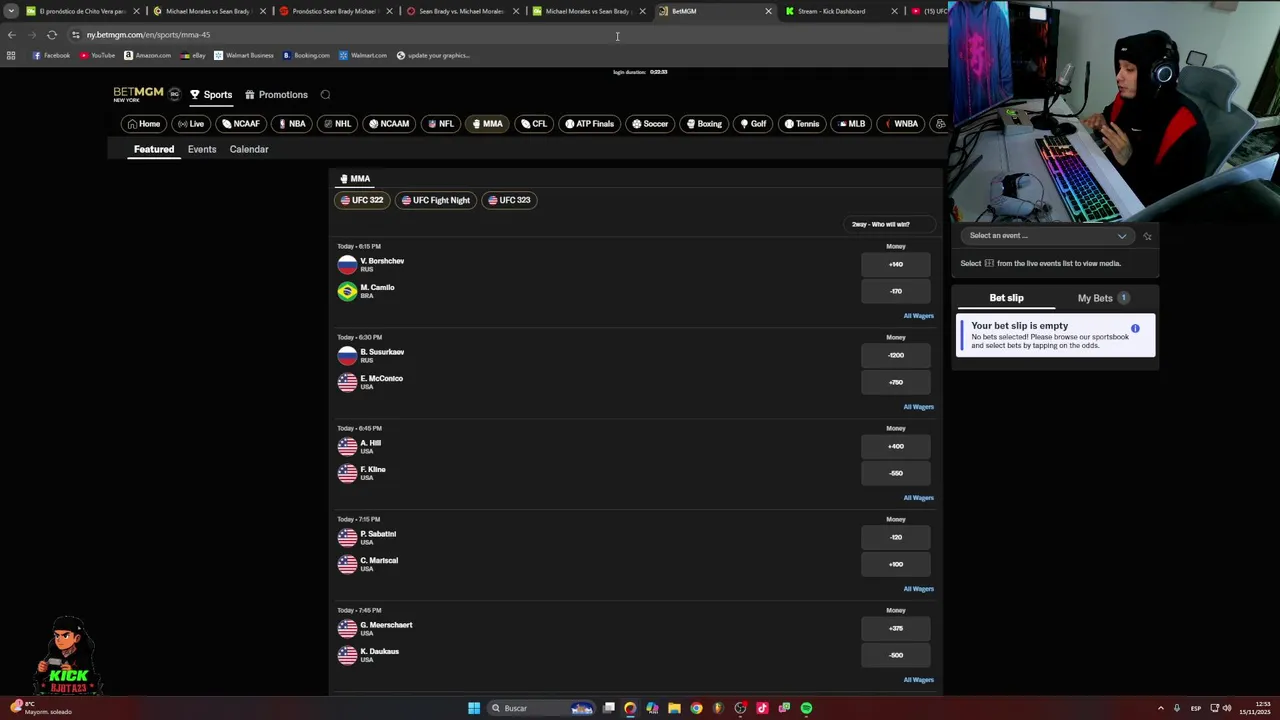Select the NFL sport chip

tap(439, 124)
